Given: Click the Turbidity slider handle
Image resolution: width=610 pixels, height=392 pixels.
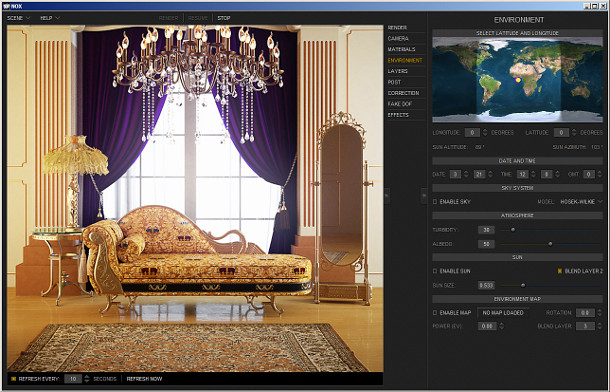Looking at the screenshot, I should [513, 230].
